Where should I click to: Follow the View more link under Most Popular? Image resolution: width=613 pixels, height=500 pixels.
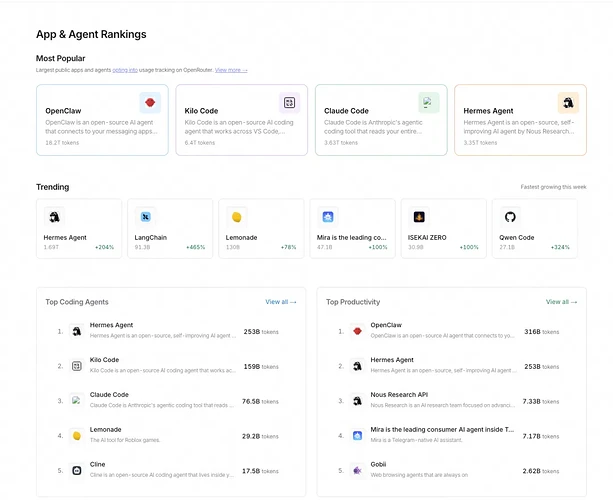[x=231, y=70]
